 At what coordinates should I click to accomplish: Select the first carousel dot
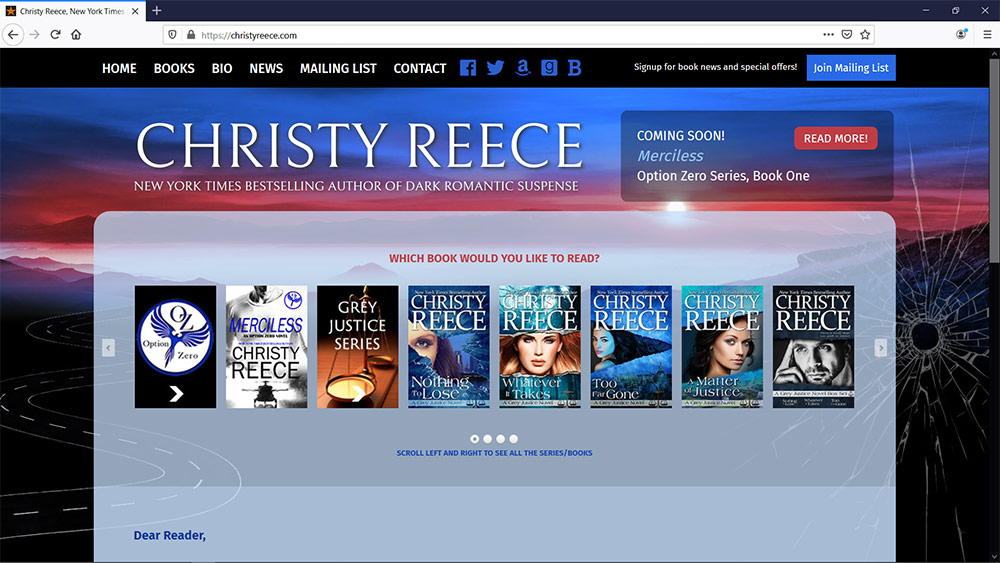(475, 439)
